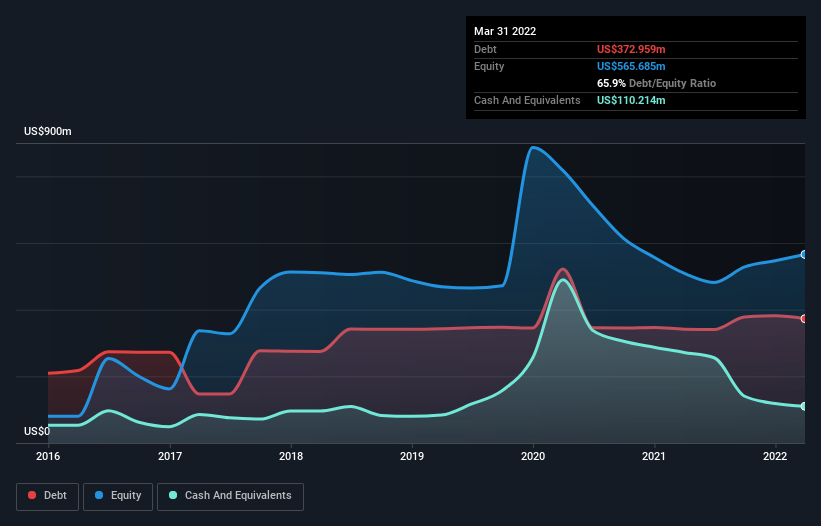The image size is (821, 526).
Task: Click the 65.9% Debt/Equity Ratio text
Action: [656, 83]
